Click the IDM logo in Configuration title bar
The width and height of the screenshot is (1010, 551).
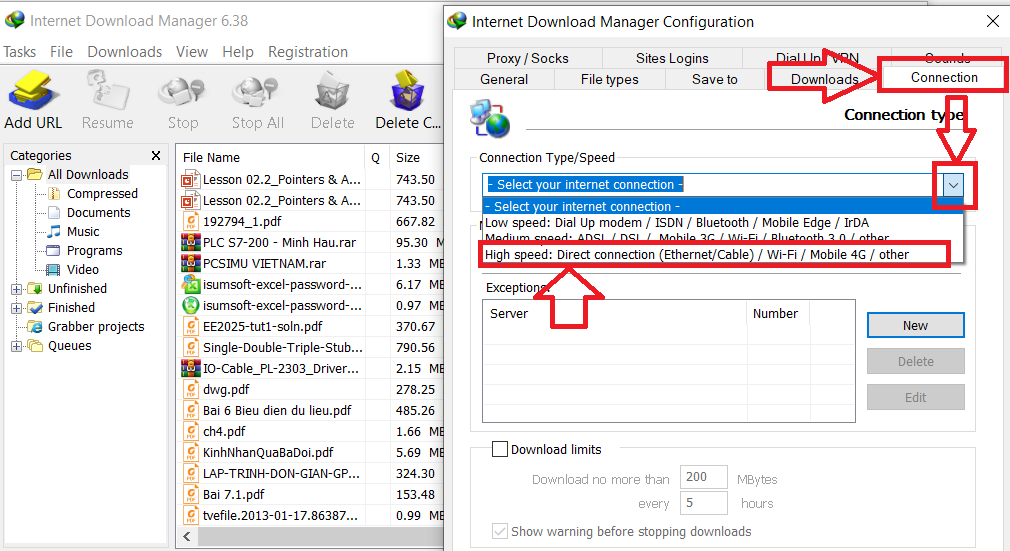[457, 21]
